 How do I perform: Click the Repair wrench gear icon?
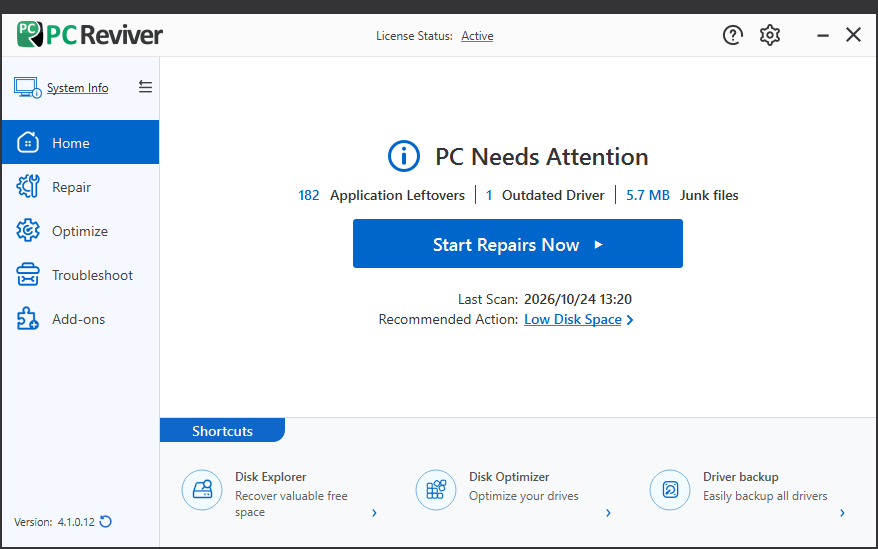[x=28, y=187]
